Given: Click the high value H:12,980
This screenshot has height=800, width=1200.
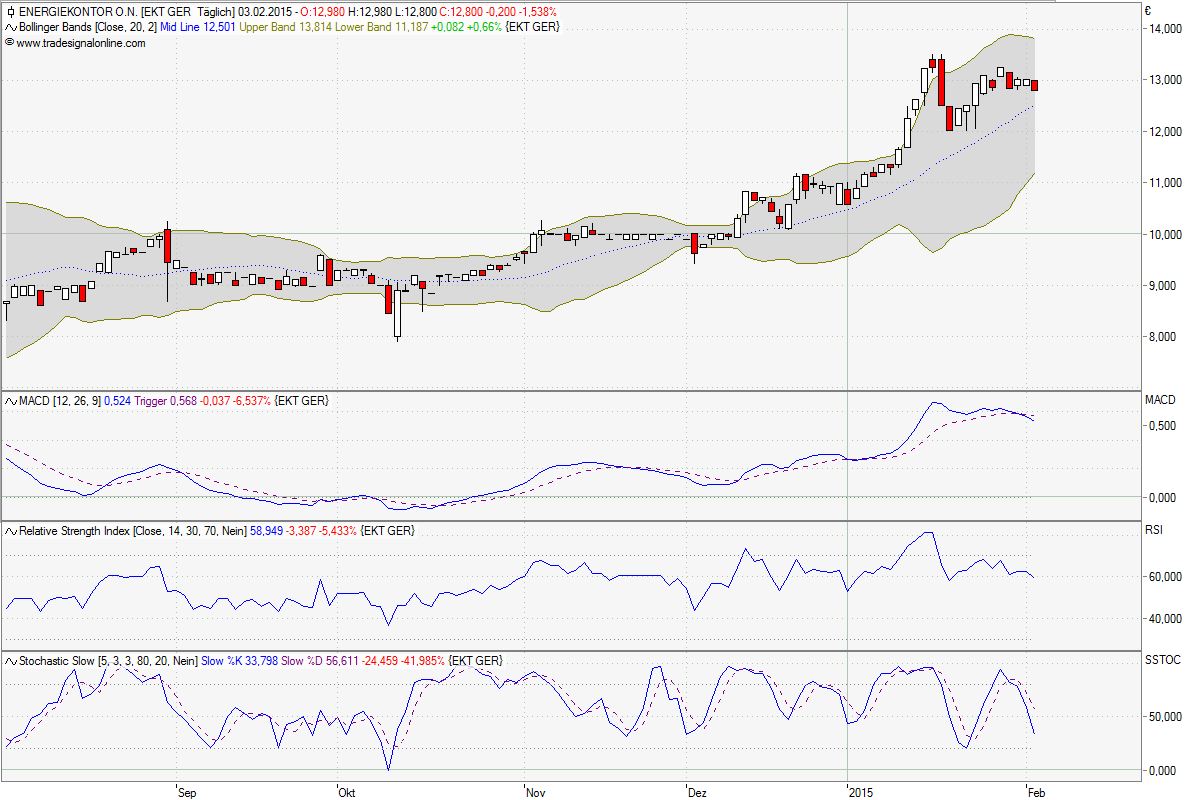Looking at the screenshot, I should pos(370,12).
